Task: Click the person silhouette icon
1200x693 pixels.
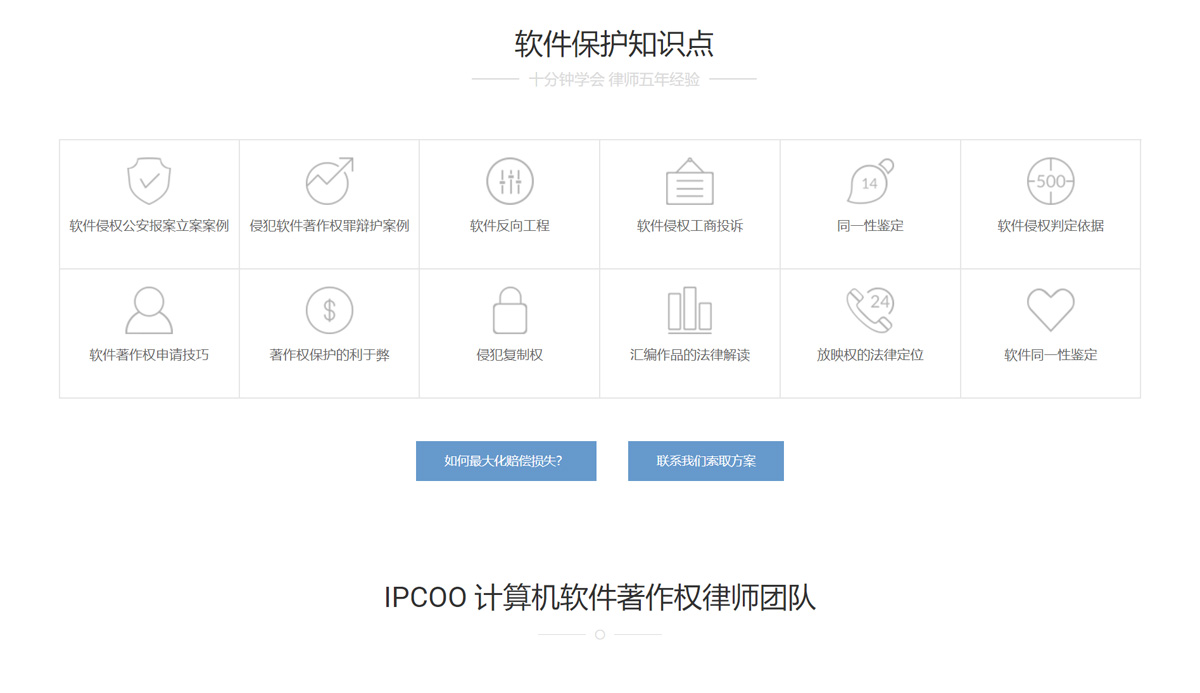Action: (x=149, y=310)
